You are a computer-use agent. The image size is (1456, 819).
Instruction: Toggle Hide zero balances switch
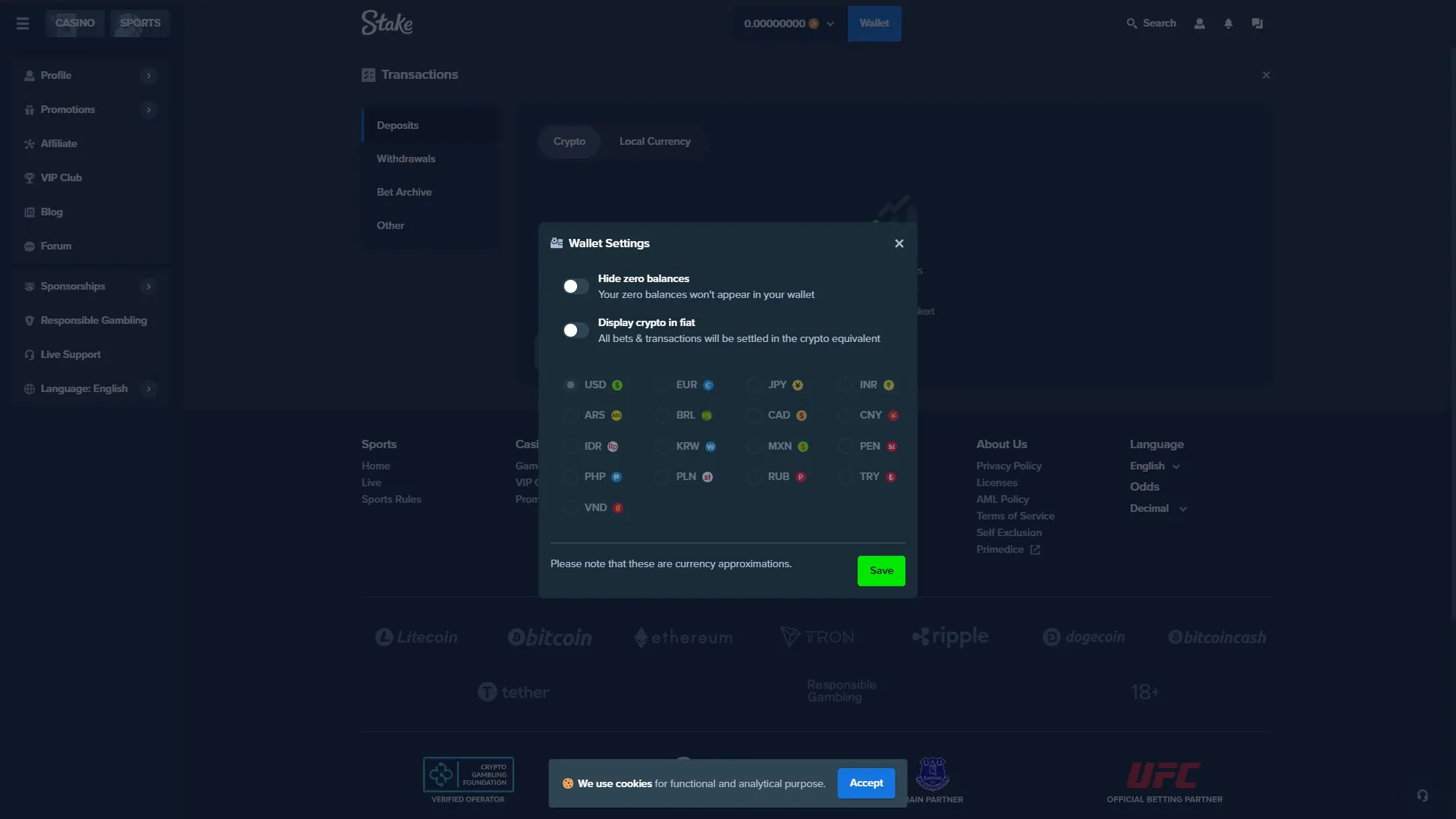tap(576, 287)
